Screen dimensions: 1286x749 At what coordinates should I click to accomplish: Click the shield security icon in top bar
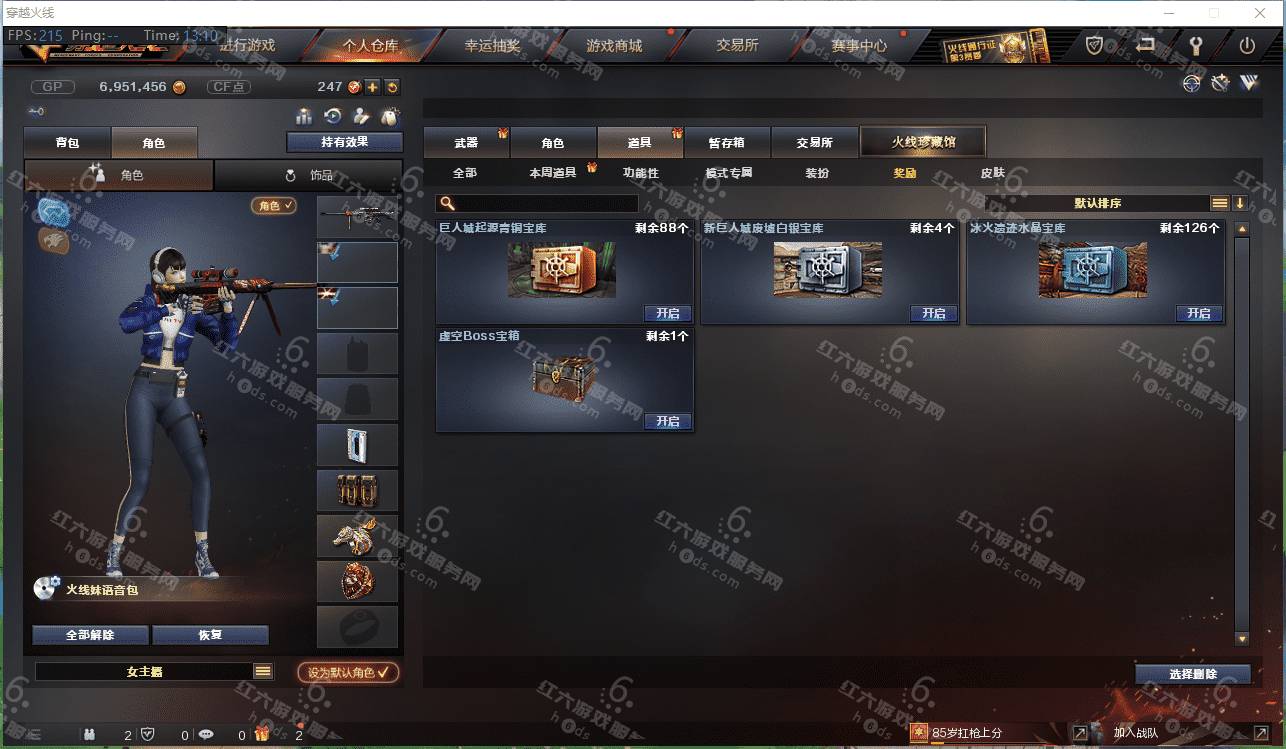[x=1095, y=46]
